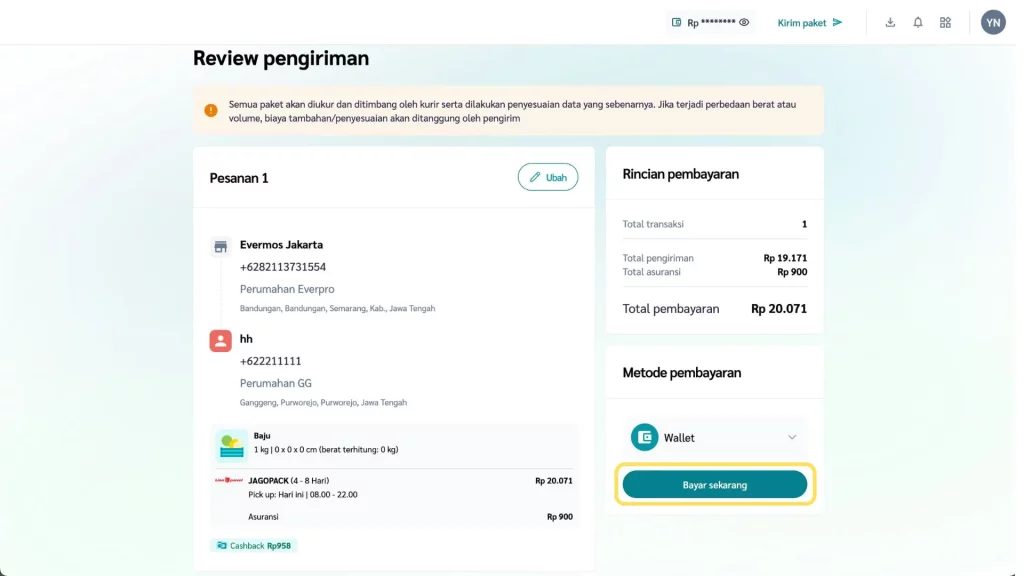
Task: Open the apps grid menu icon
Action: [x=945, y=22]
